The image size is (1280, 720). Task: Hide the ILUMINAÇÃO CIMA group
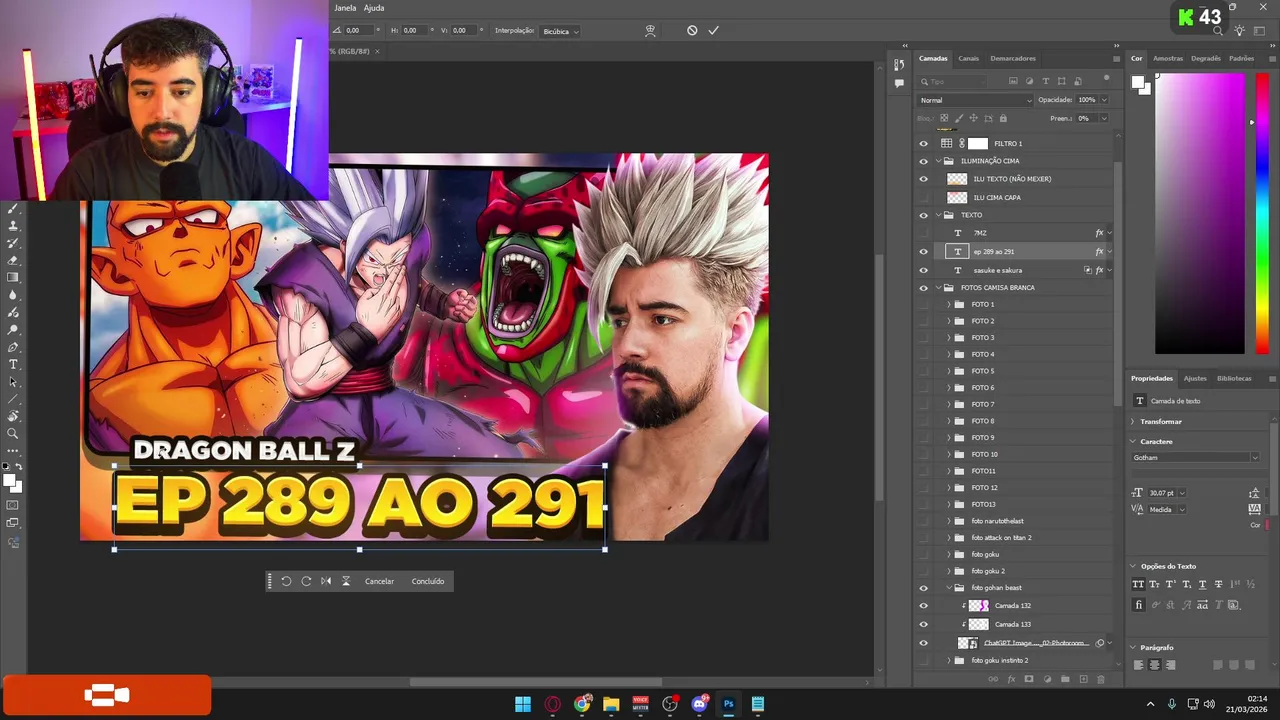[x=923, y=161]
